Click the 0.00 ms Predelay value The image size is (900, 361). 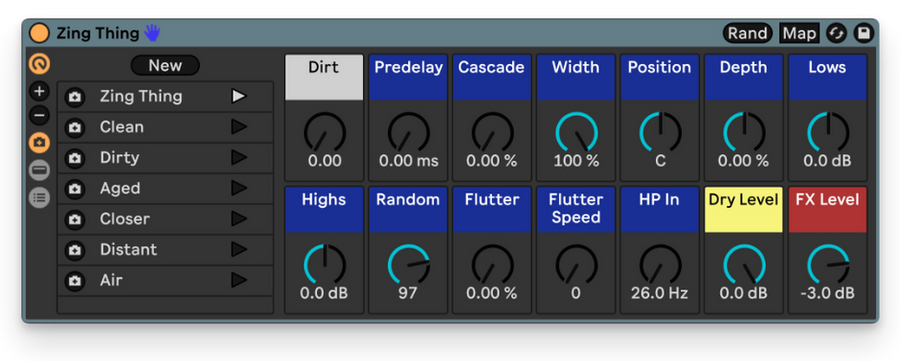[408, 161]
